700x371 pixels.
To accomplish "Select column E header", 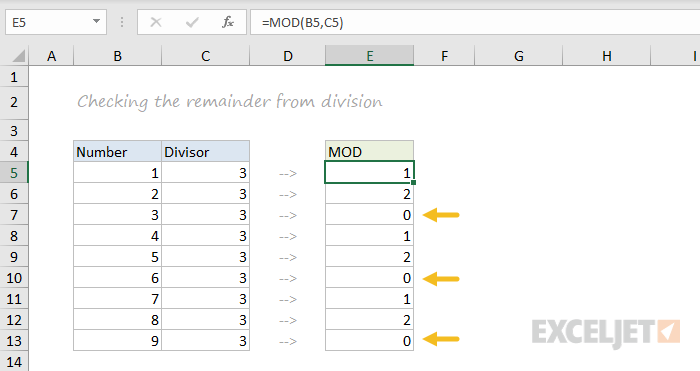I will pyautogui.click(x=370, y=56).
